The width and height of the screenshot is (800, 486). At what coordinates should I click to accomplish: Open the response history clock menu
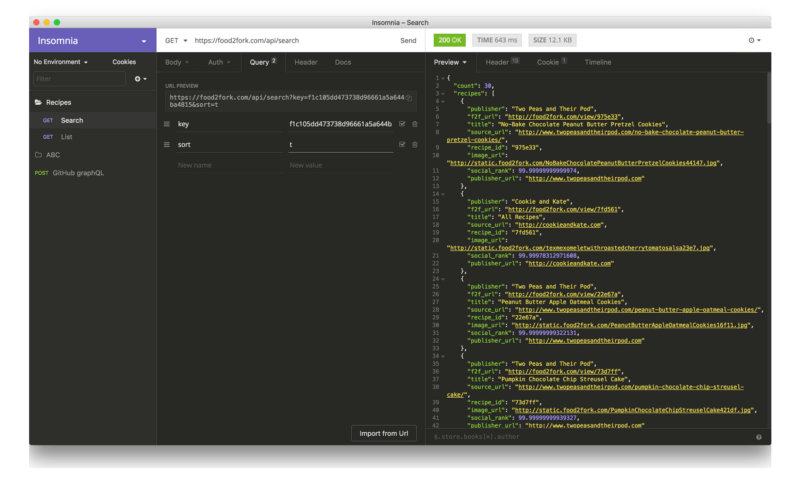(x=754, y=40)
